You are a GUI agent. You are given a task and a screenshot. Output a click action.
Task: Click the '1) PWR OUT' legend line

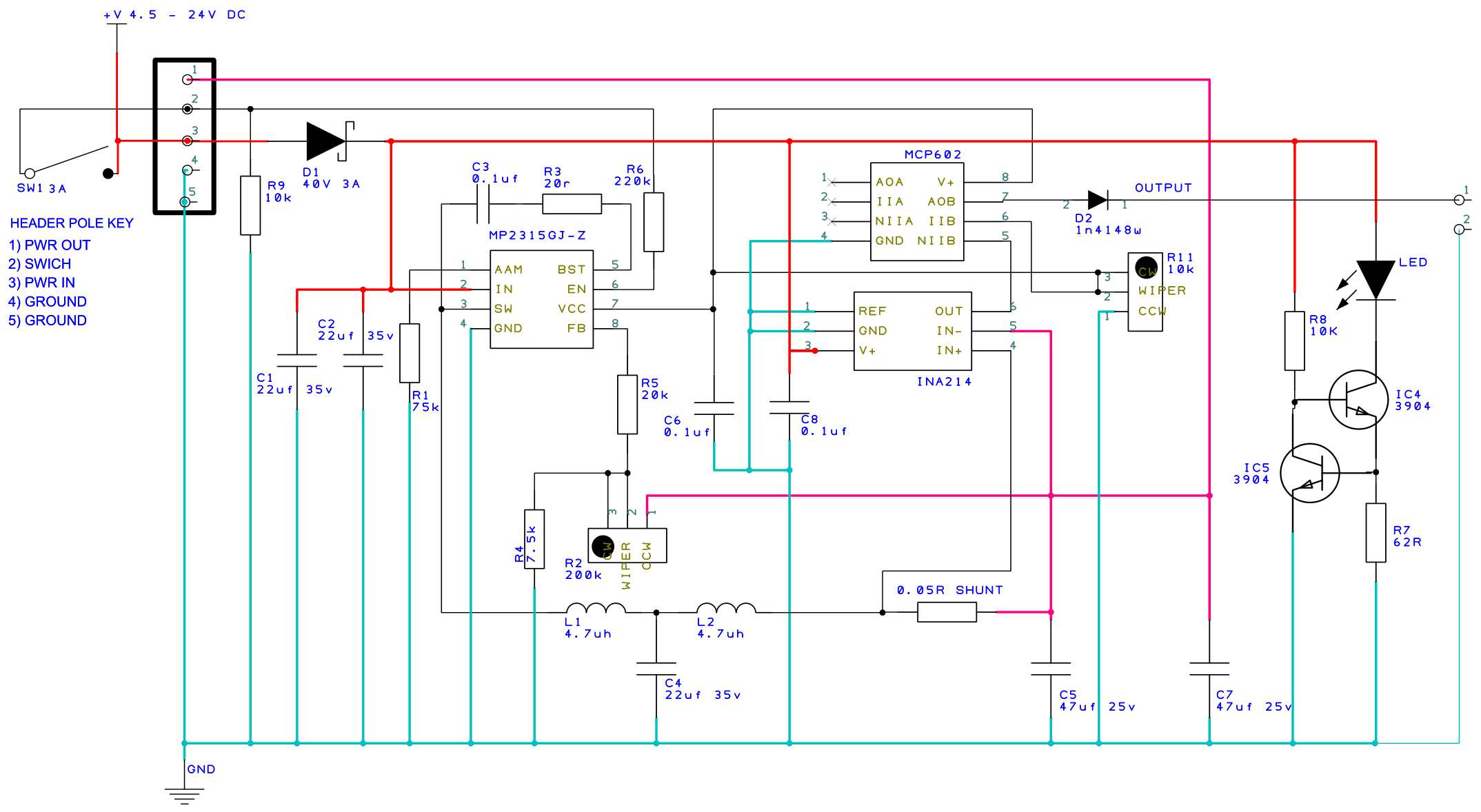50,245
